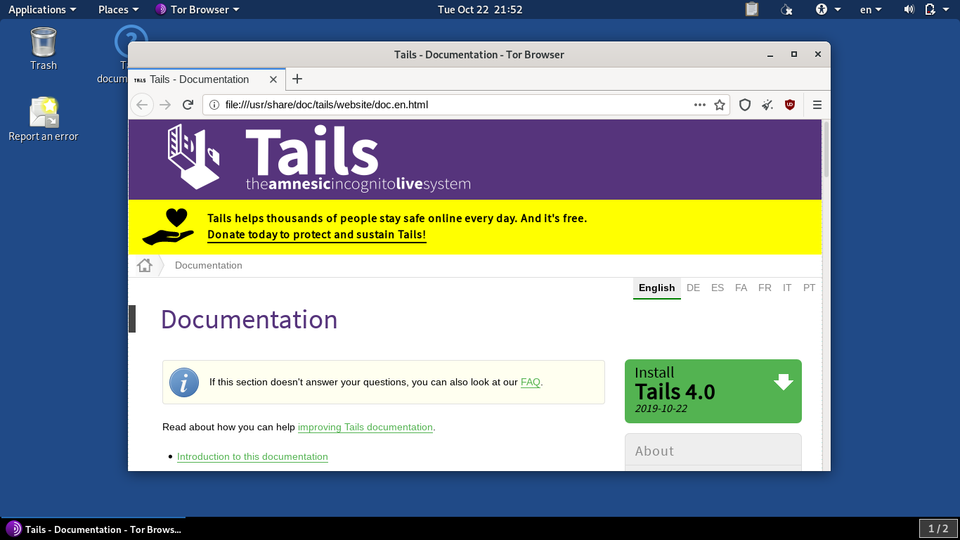Image resolution: width=960 pixels, height=540 pixels.
Task: Open improving Tails documentation link
Action: [365, 427]
